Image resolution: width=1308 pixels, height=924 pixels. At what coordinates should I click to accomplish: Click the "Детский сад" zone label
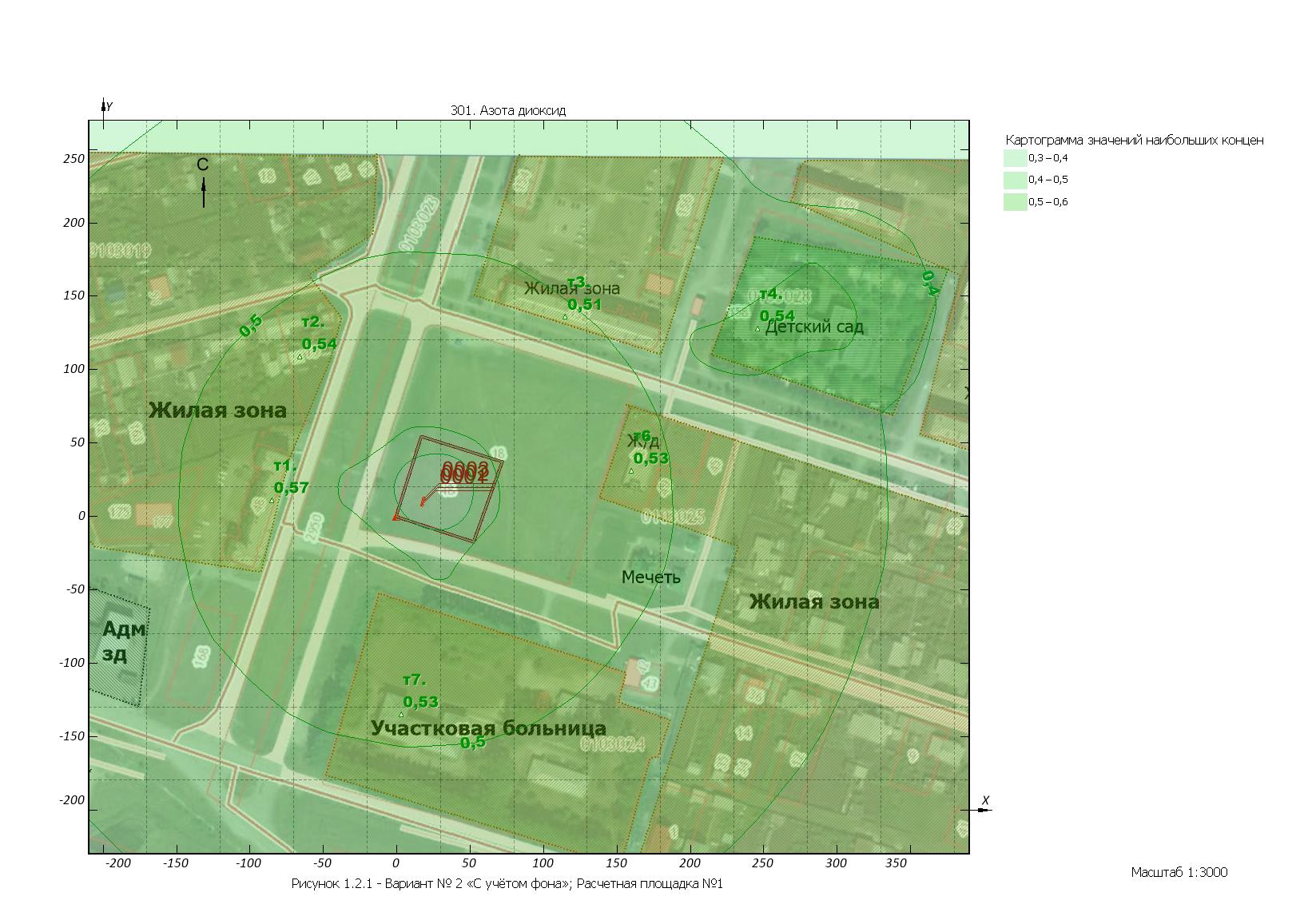point(813,327)
